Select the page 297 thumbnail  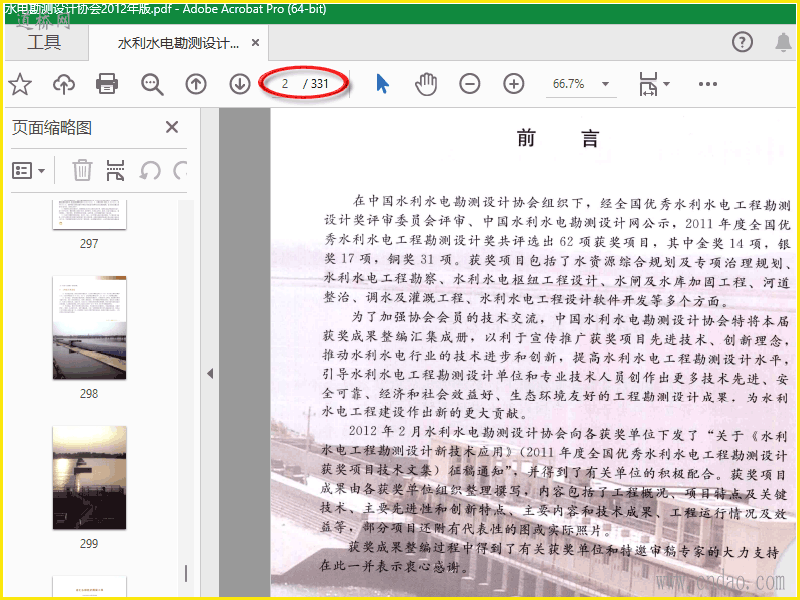[89, 214]
